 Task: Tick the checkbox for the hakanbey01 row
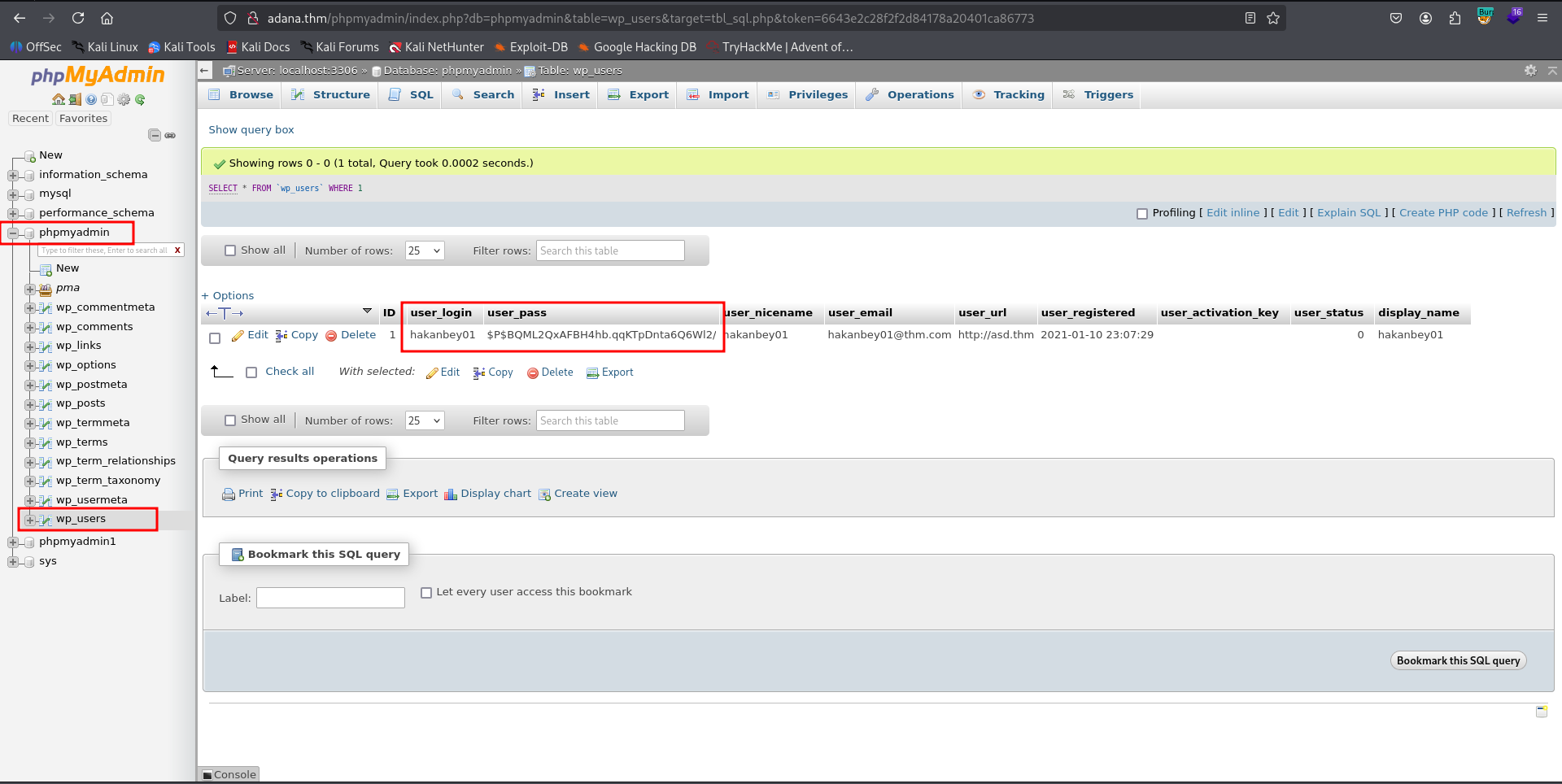[215, 338]
